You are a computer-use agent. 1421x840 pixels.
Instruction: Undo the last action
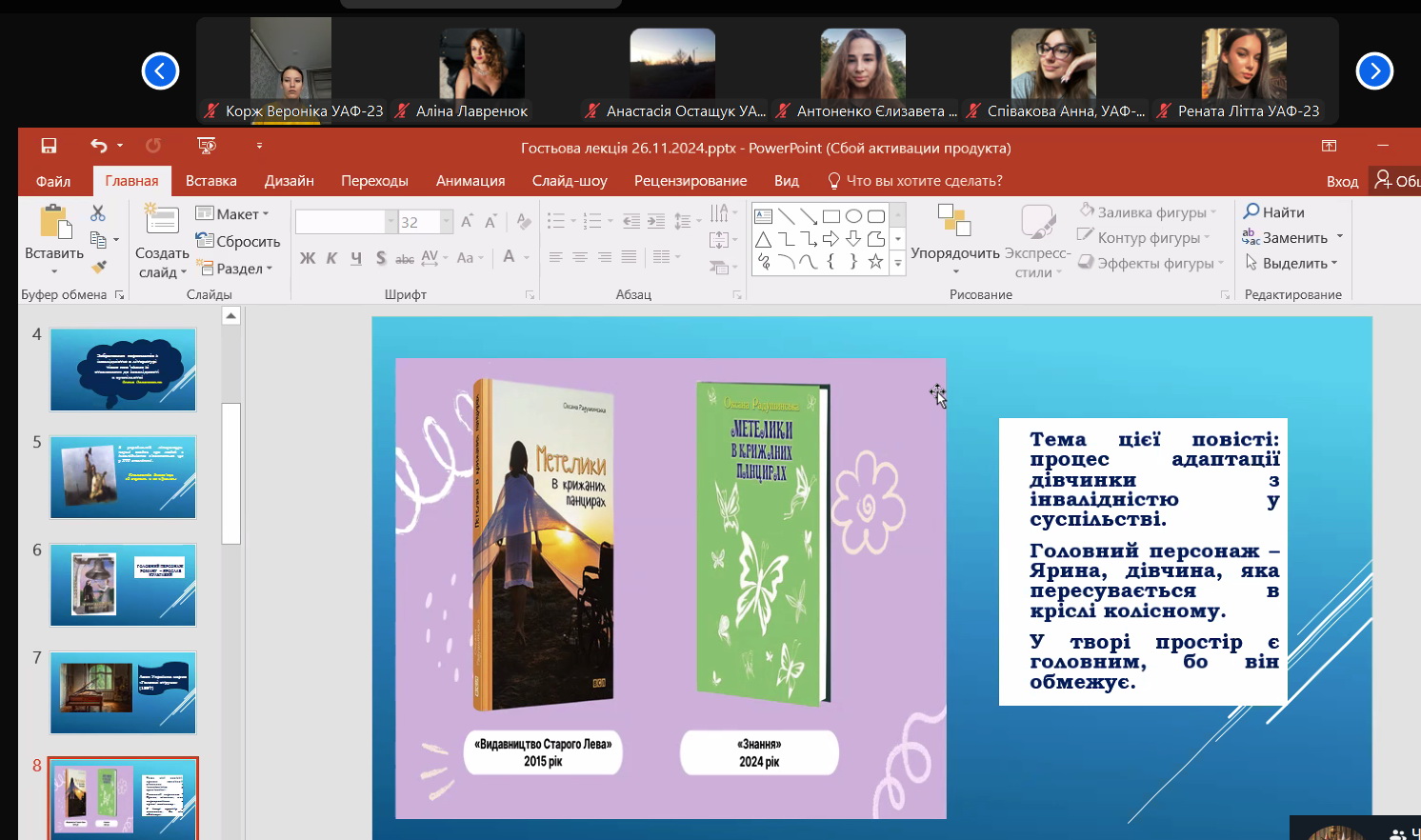(x=98, y=146)
